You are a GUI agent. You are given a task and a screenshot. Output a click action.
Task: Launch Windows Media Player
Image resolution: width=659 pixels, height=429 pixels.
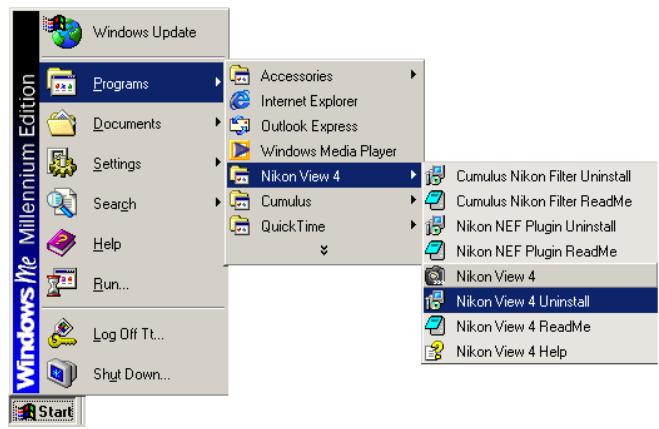324,150
